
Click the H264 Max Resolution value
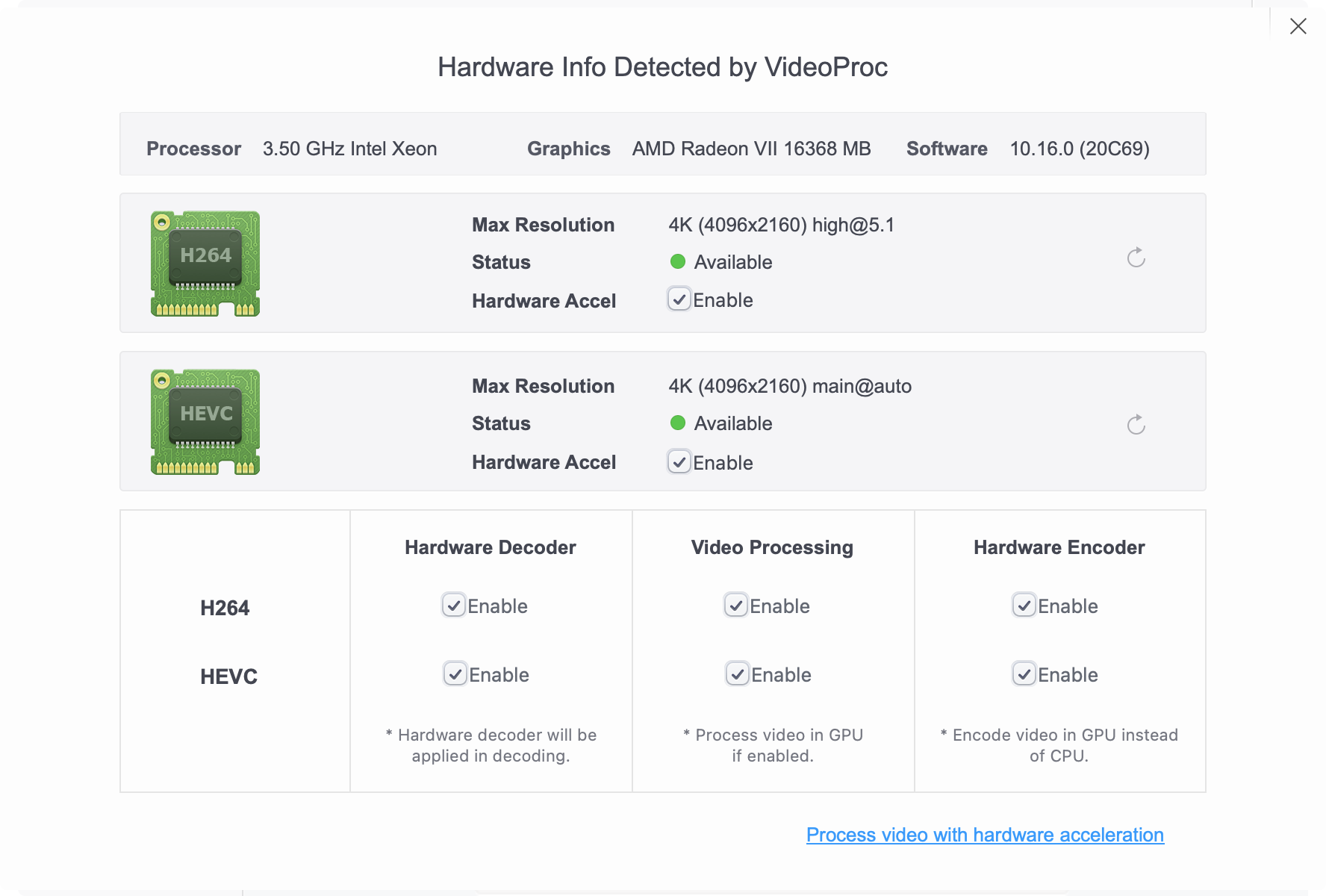pyautogui.click(x=781, y=225)
